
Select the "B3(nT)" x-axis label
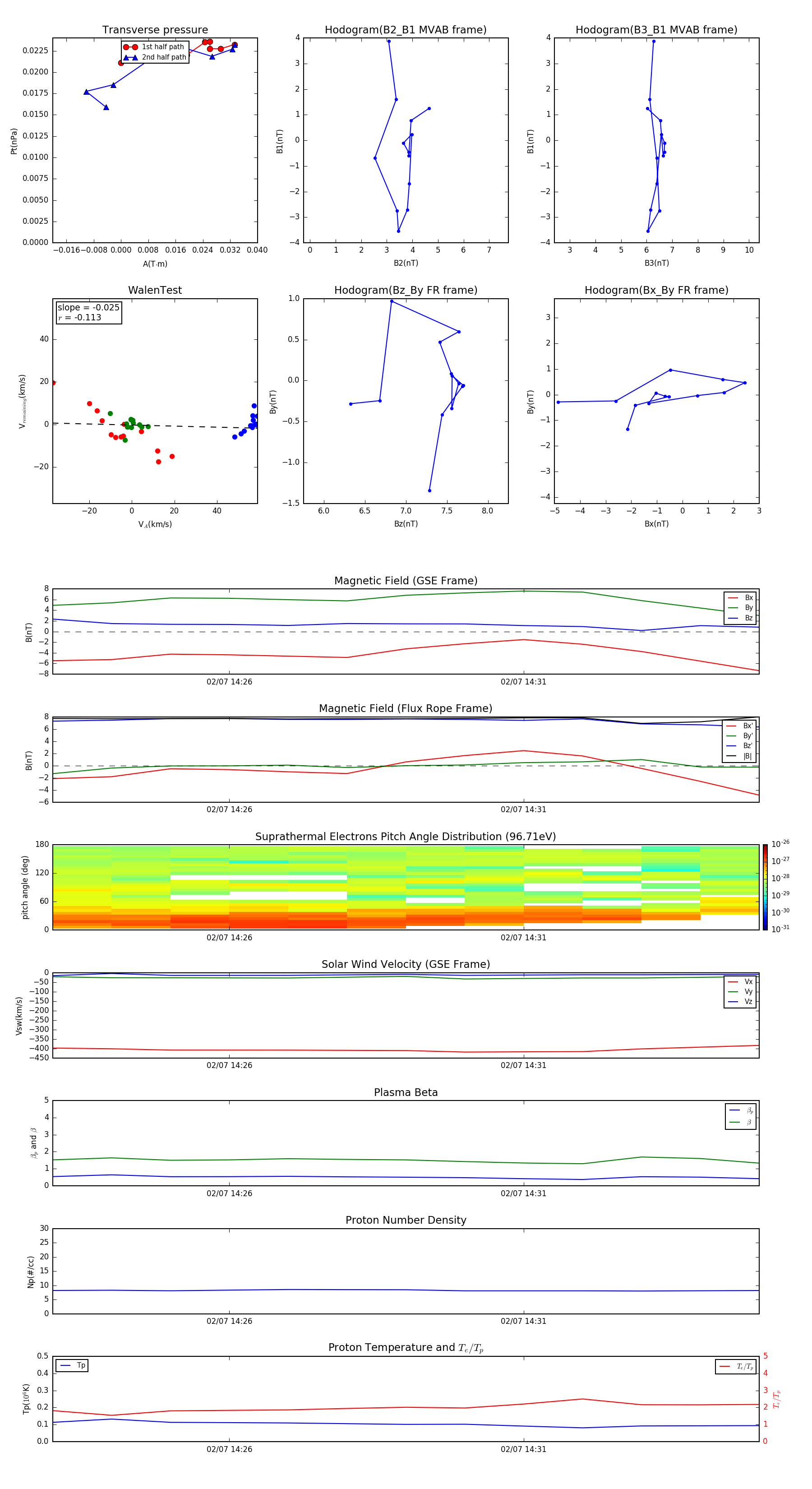click(x=656, y=263)
